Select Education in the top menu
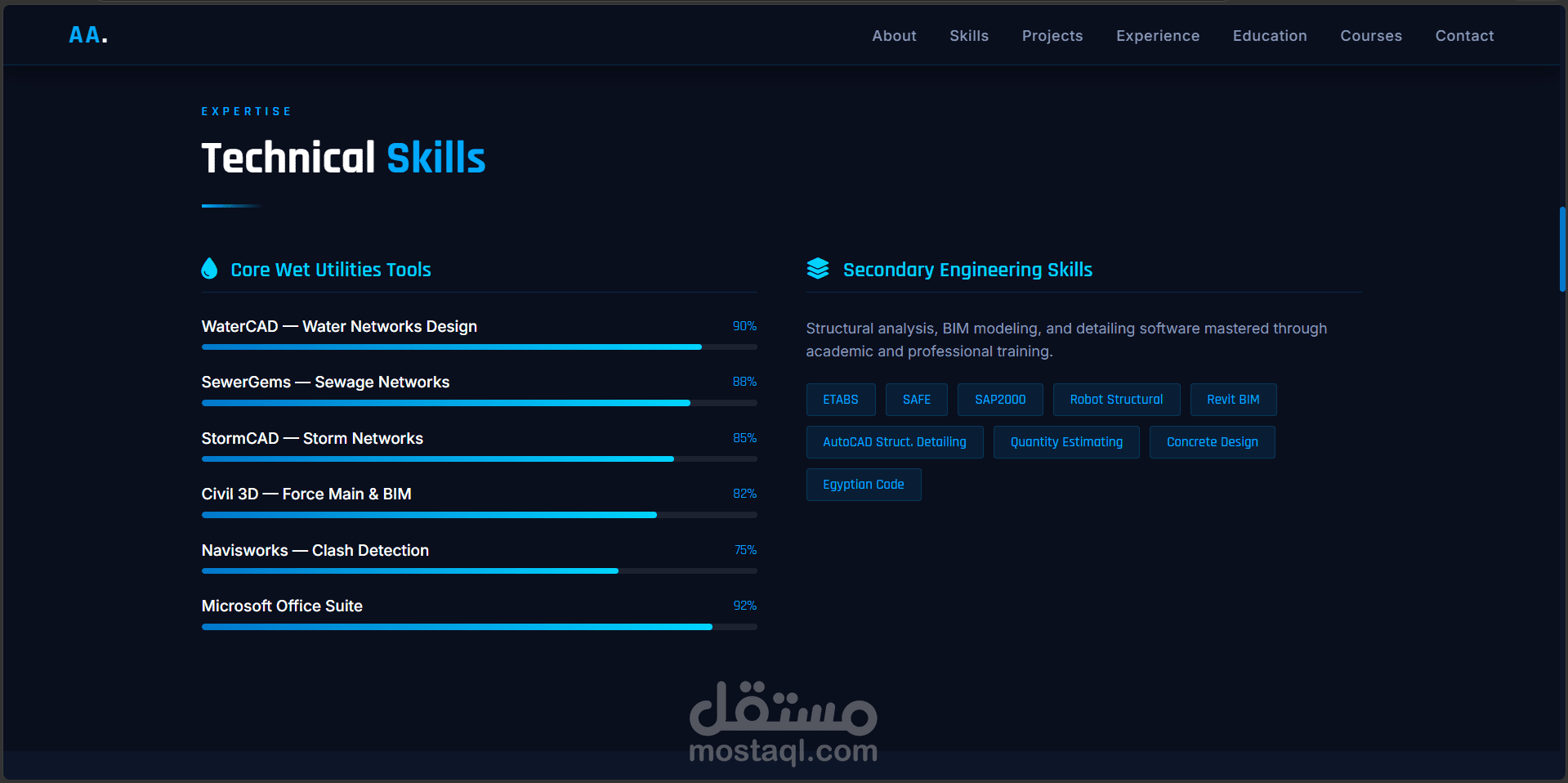 point(1270,36)
